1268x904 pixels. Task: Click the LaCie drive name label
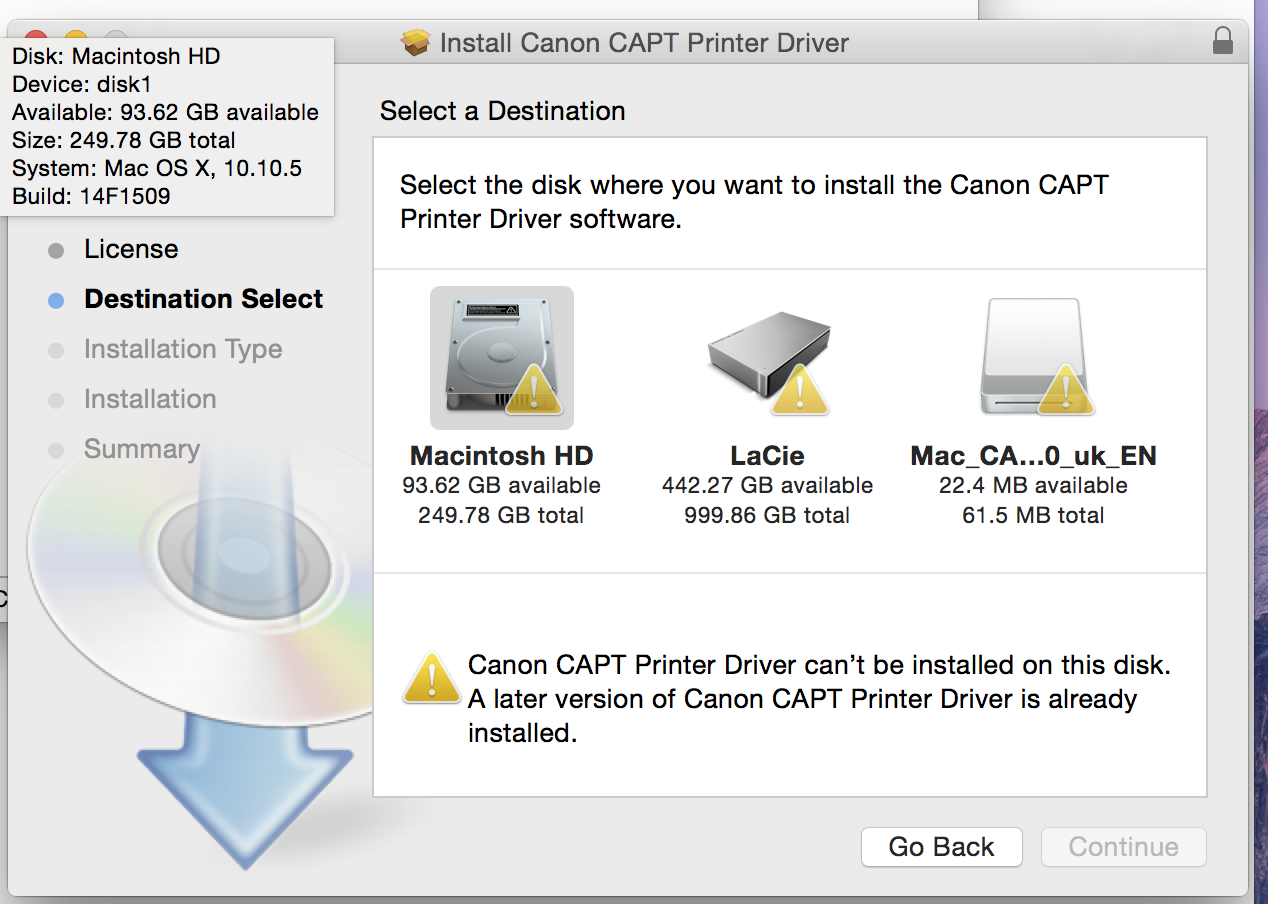[767, 456]
